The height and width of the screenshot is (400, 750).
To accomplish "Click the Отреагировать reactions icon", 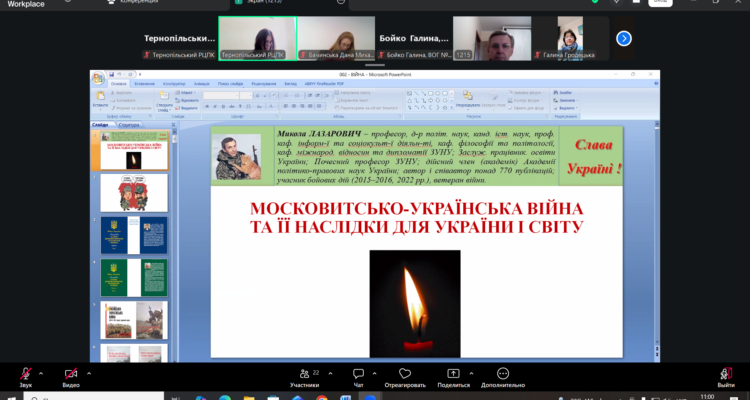I will (x=405, y=375).
